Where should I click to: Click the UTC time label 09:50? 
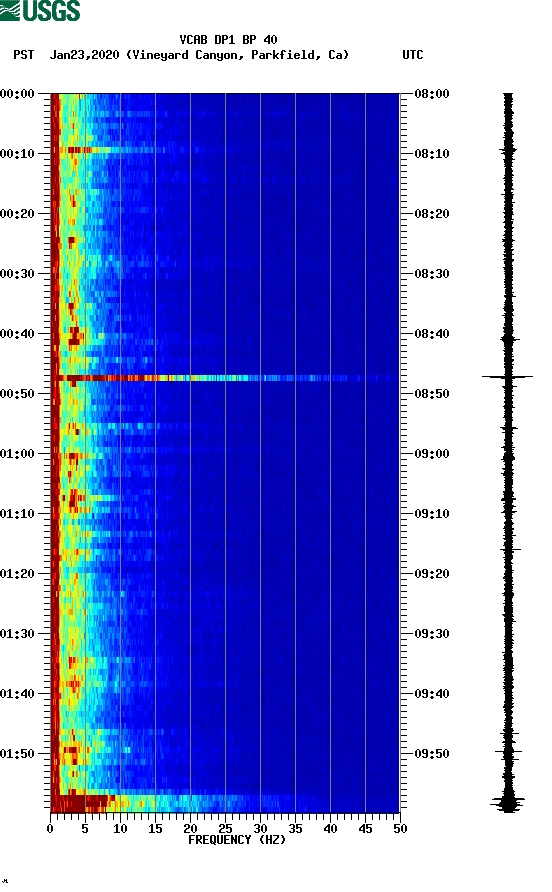click(432, 754)
